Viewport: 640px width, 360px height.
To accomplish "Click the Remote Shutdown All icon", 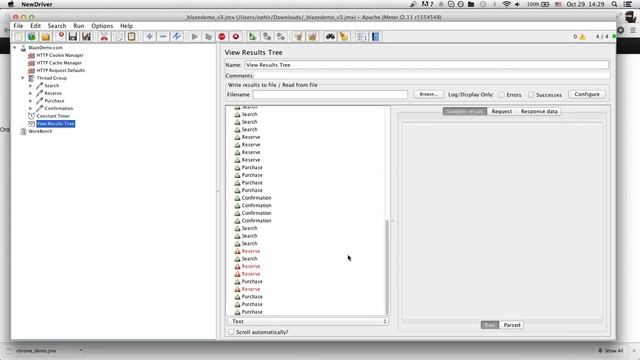I will 281,37.
